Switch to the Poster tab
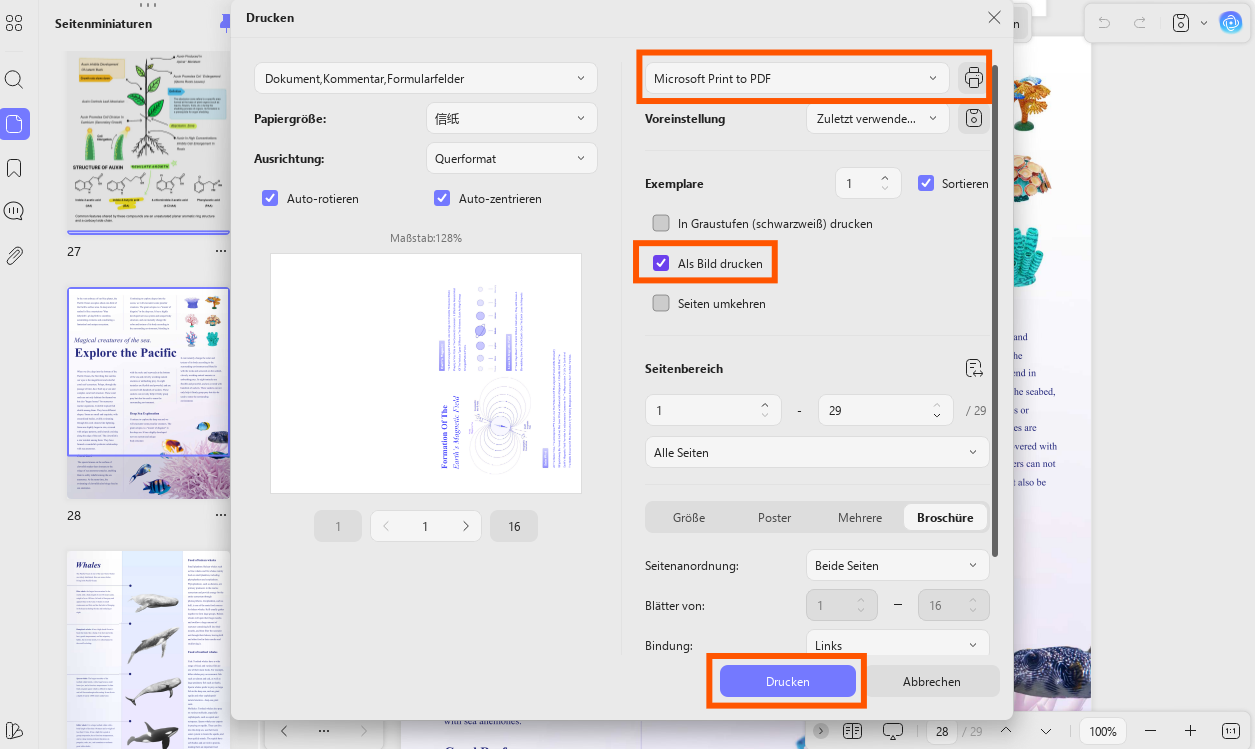The height and width of the screenshot is (749, 1255). 774,517
